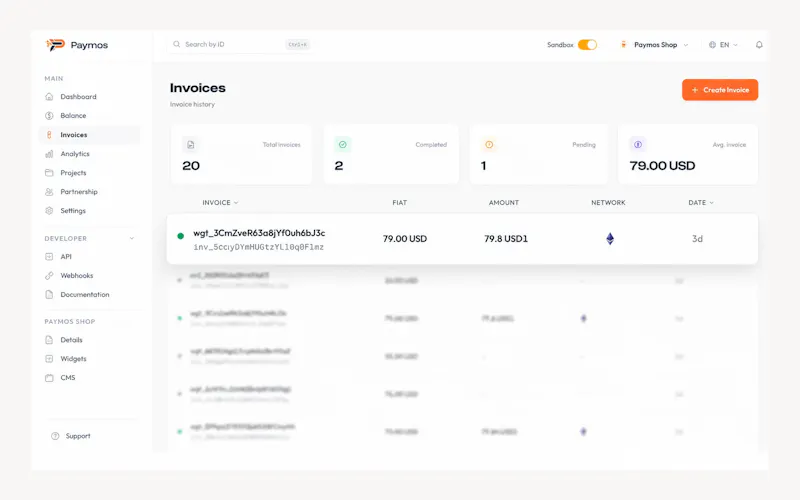The height and width of the screenshot is (500, 800).
Task: Click the Projects folder icon
Action: [49, 172]
